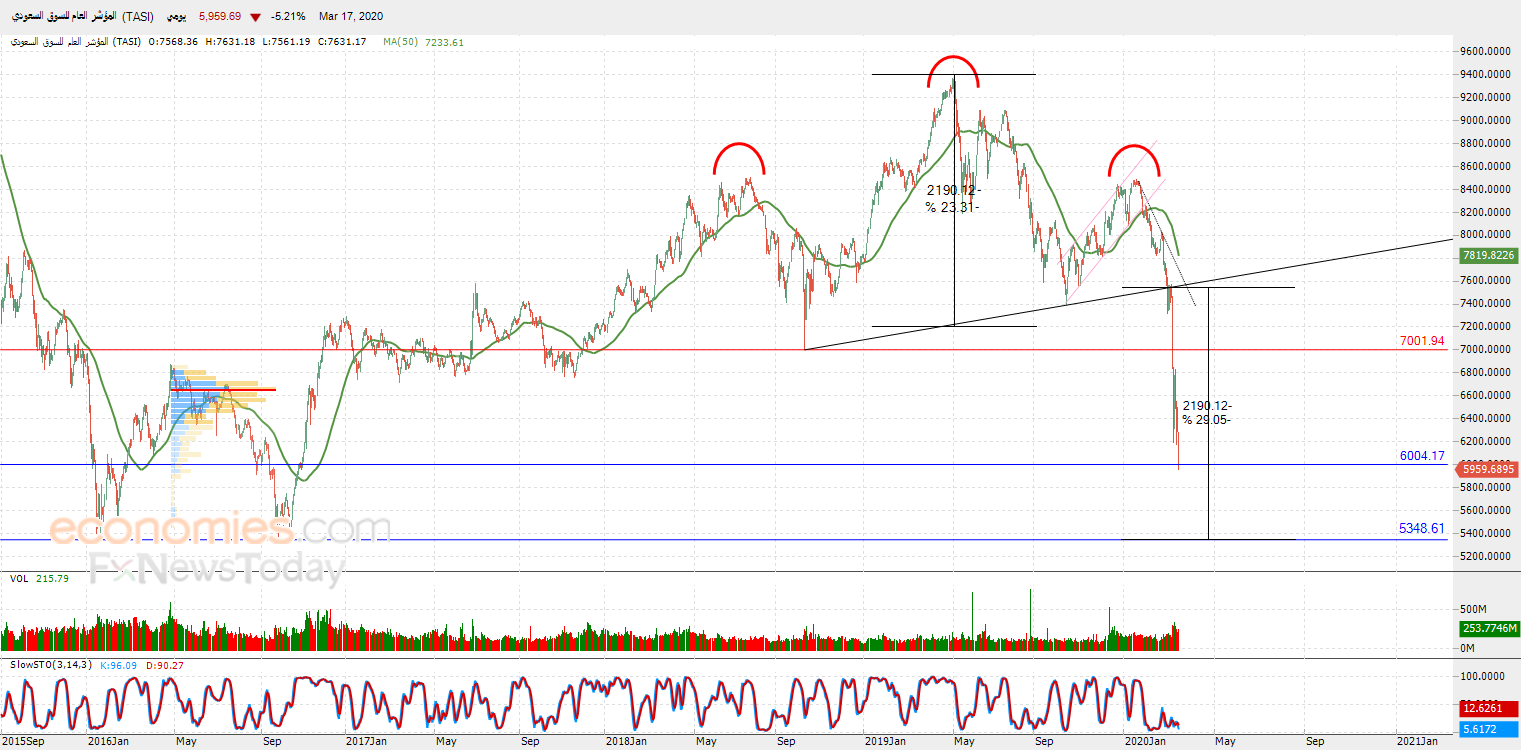
Task: Select the 7001.94 red level label
Action: coord(1422,342)
